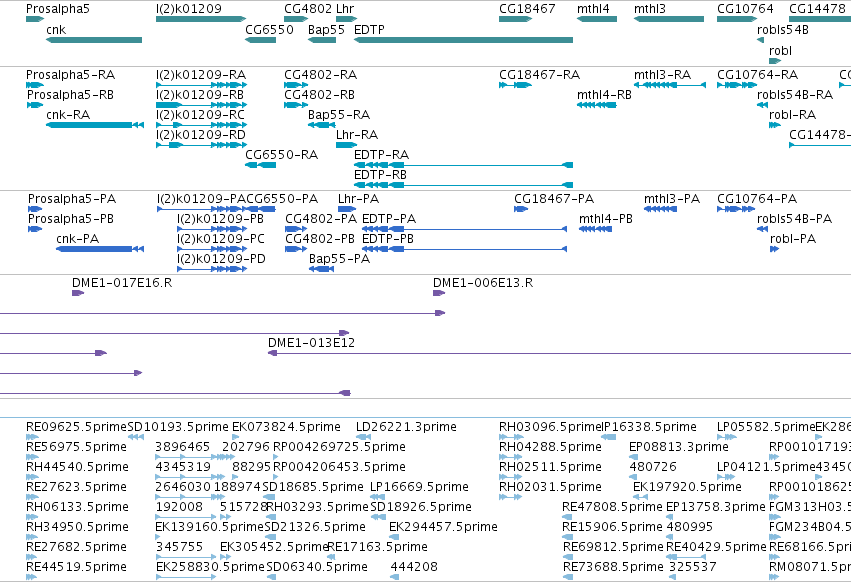Click transcript l(2)k01209-RD label
851x582 pixels.
tap(201, 135)
